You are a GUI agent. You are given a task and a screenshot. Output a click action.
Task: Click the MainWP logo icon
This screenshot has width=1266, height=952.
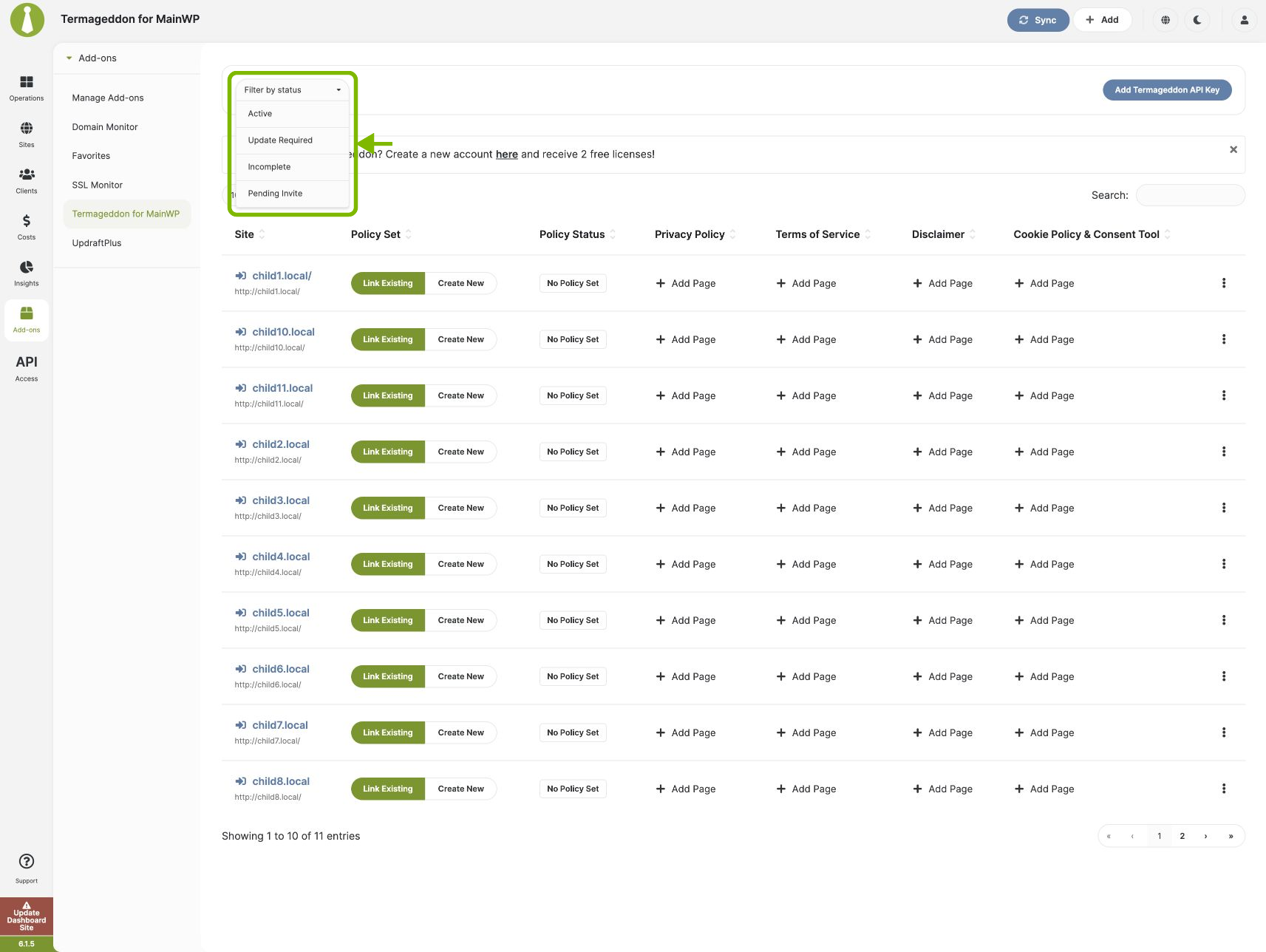coord(27,20)
